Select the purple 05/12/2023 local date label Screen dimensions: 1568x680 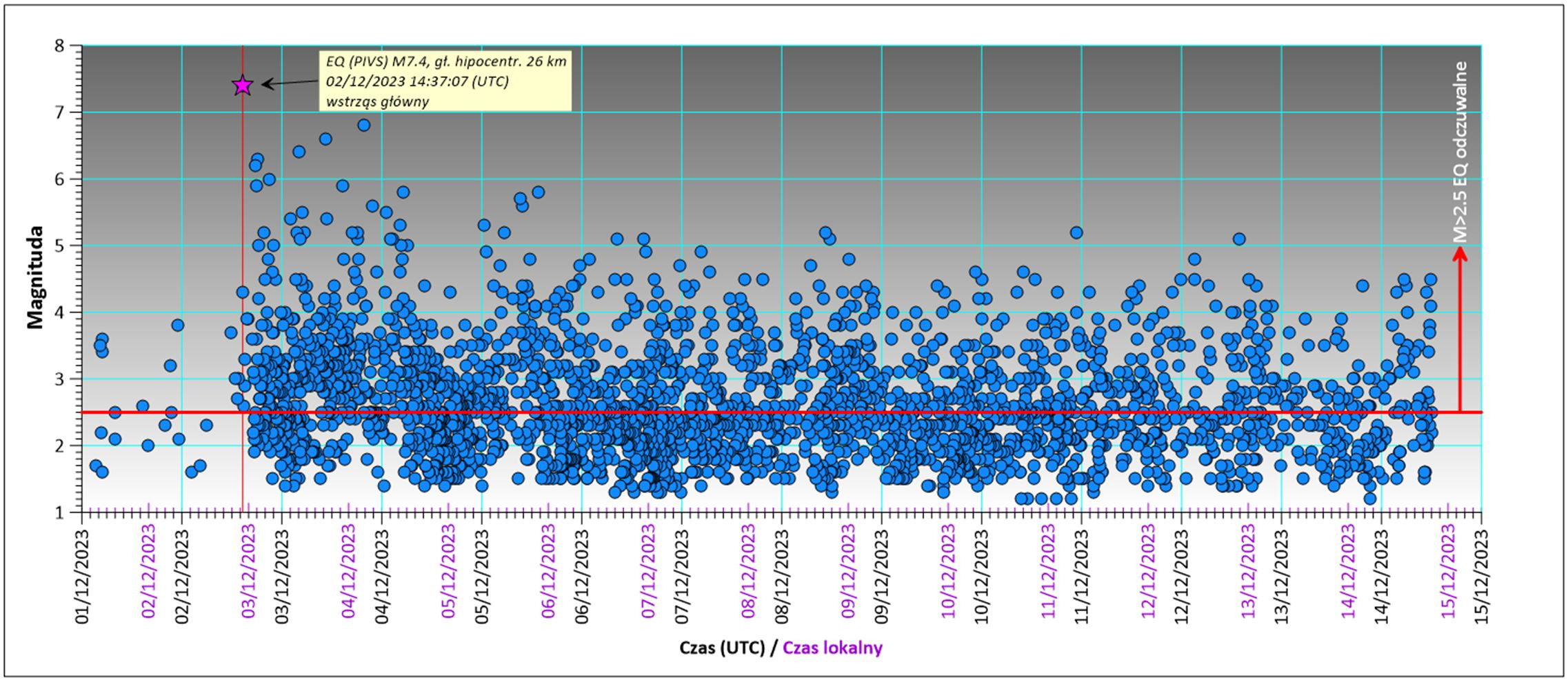(x=448, y=572)
